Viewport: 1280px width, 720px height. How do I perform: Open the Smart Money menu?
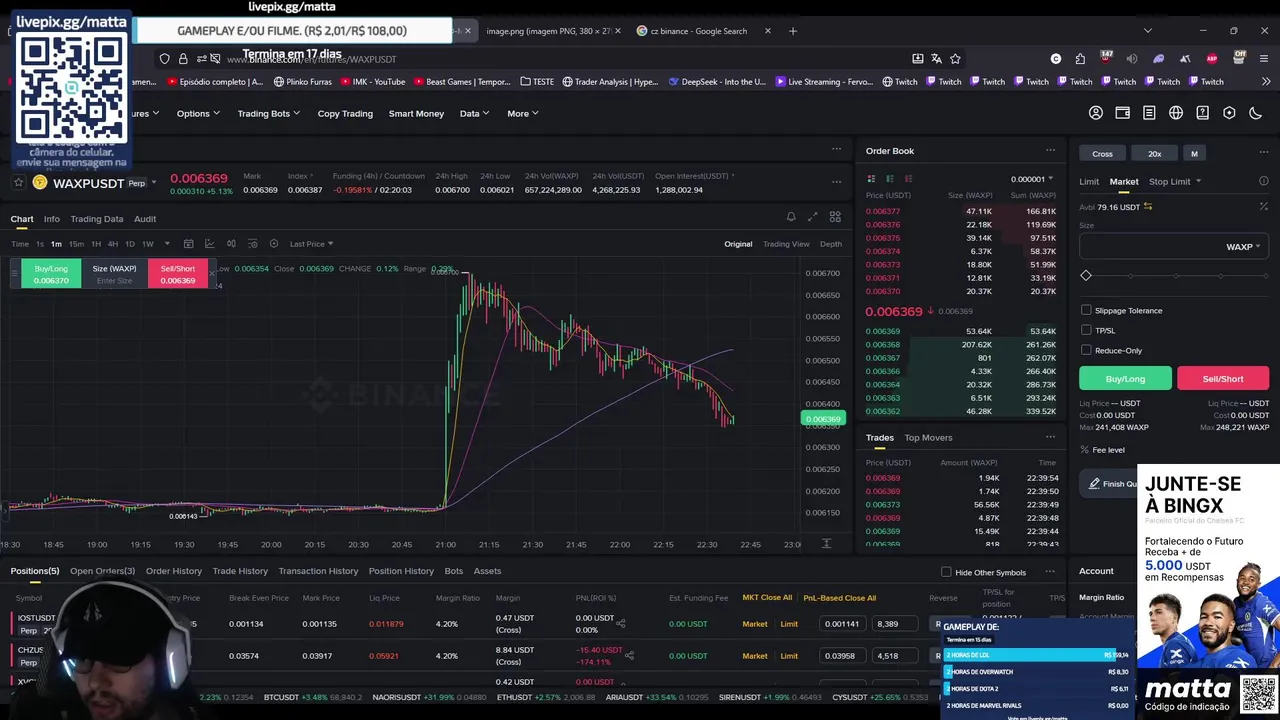pyautogui.click(x=416, y=113)
